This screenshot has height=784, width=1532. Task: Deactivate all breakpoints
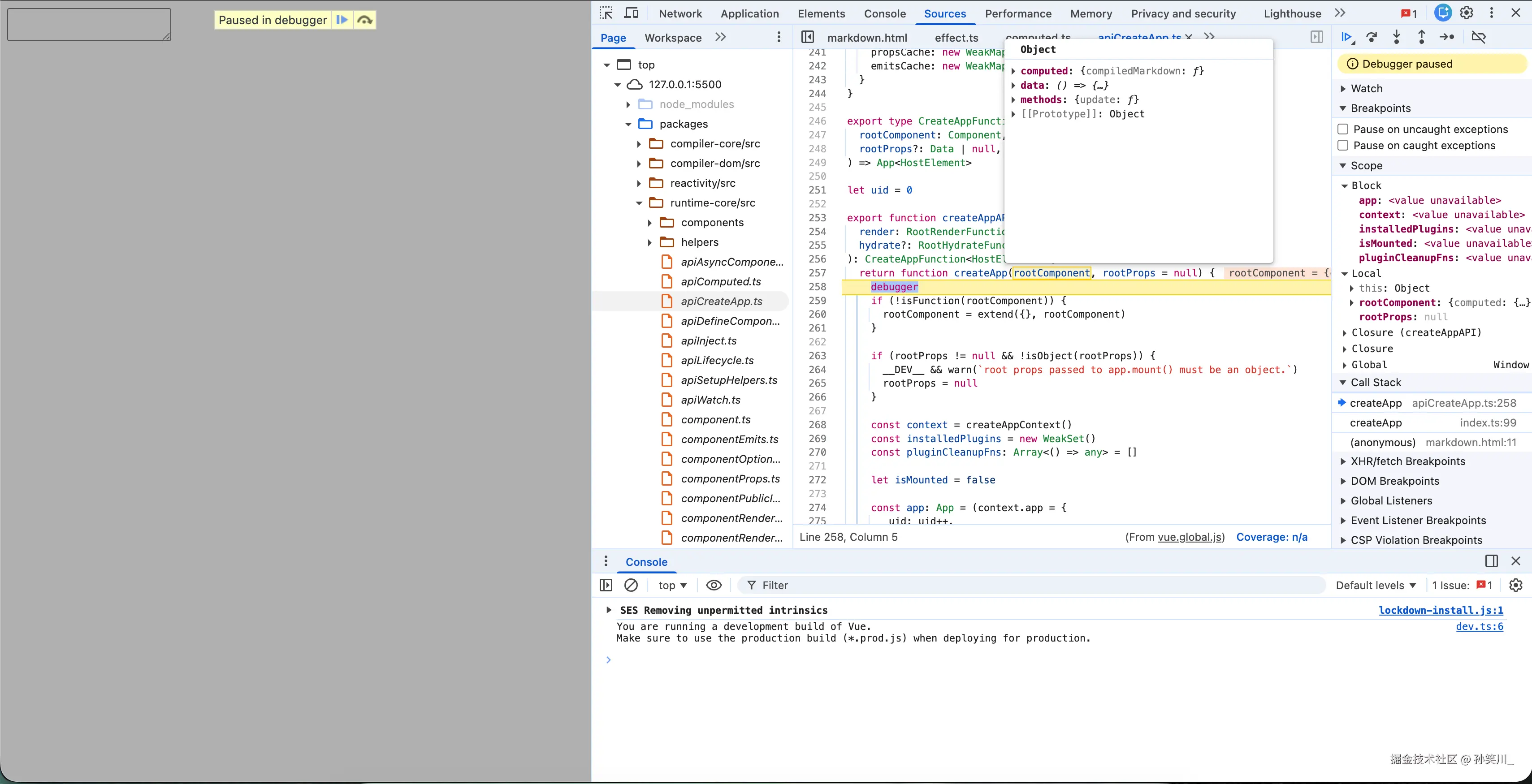[1480, 37]
